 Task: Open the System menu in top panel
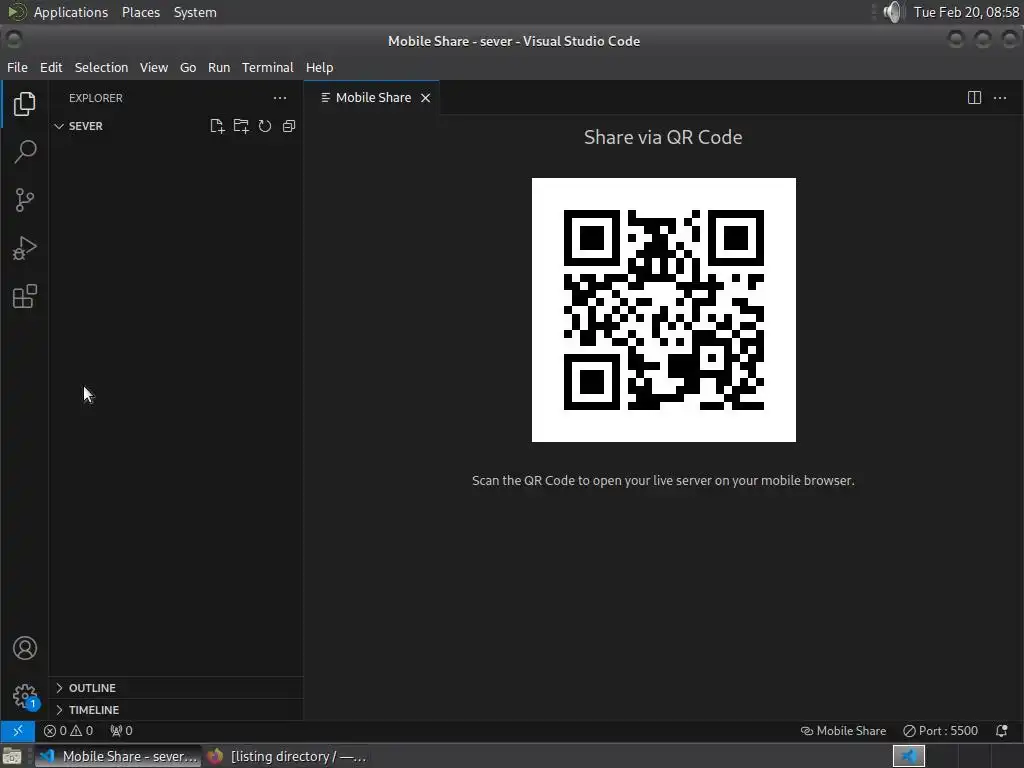point(195,12)
